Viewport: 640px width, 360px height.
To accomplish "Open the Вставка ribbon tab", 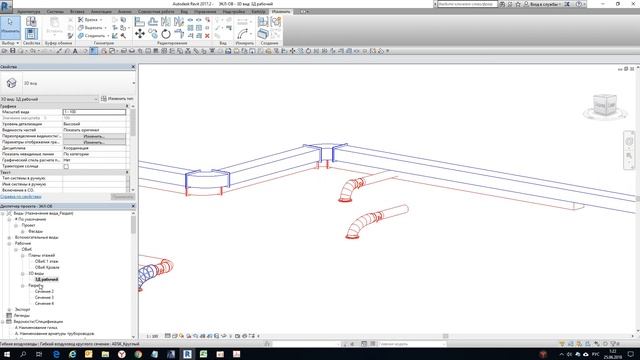I will point(78,12).
